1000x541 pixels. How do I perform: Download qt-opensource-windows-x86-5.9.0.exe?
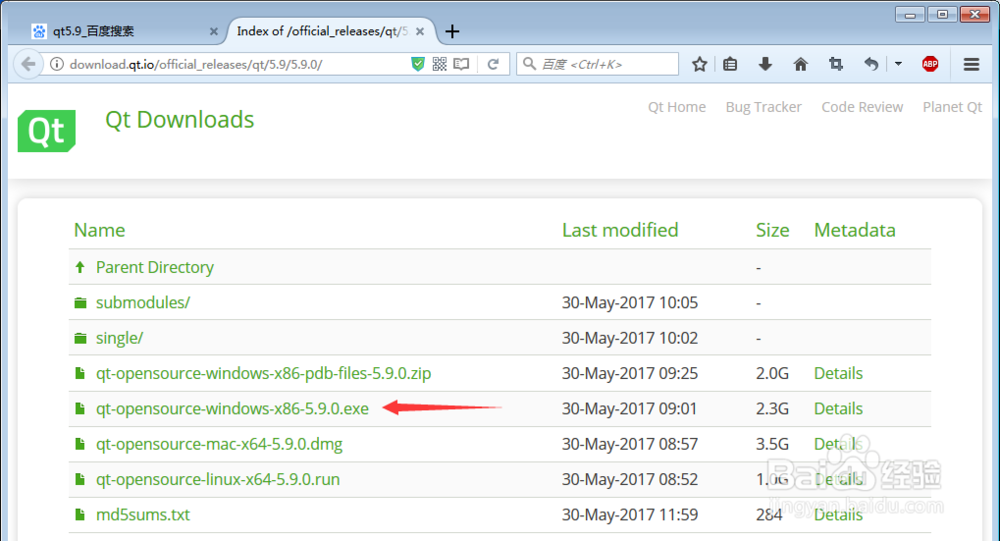pos(232,408)
